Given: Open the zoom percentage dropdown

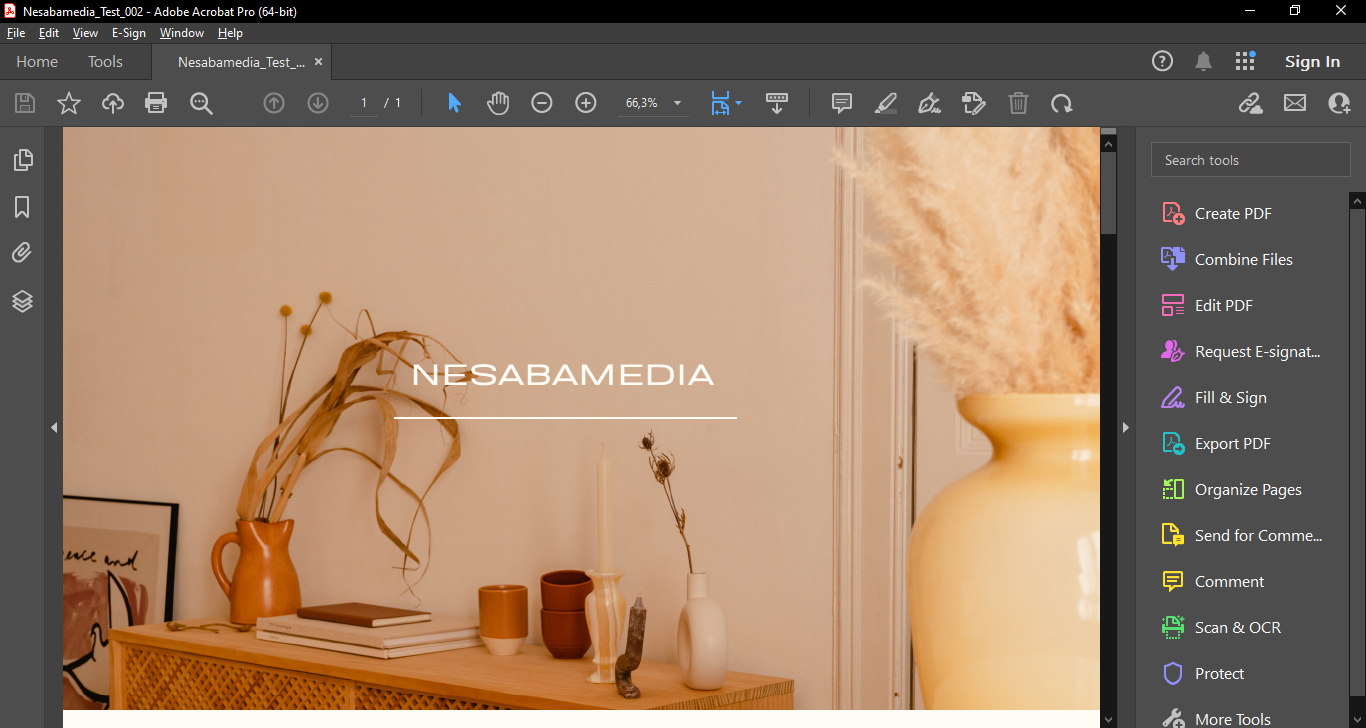Looking at the screenshot, I should coord(677,103).
